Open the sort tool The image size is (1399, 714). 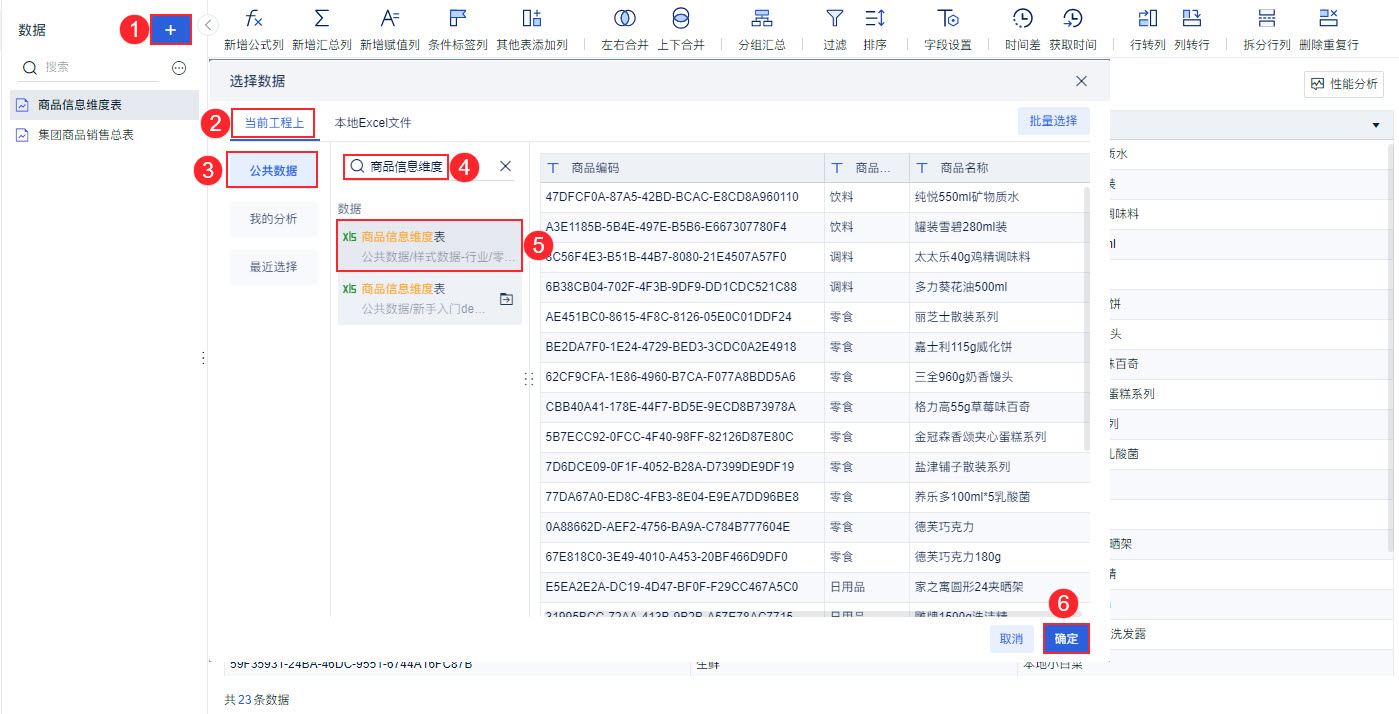(x=875, y=30)
